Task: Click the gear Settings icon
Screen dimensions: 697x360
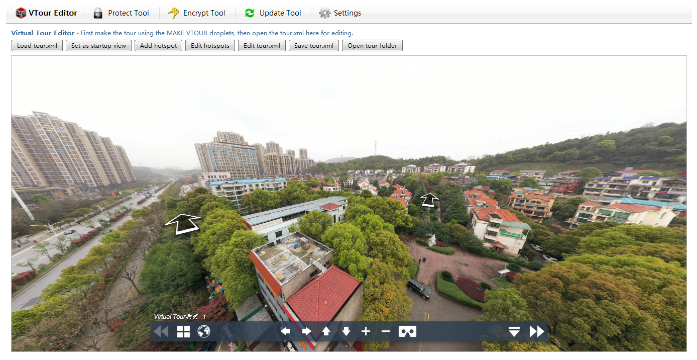Action: [x=325, y=13]
